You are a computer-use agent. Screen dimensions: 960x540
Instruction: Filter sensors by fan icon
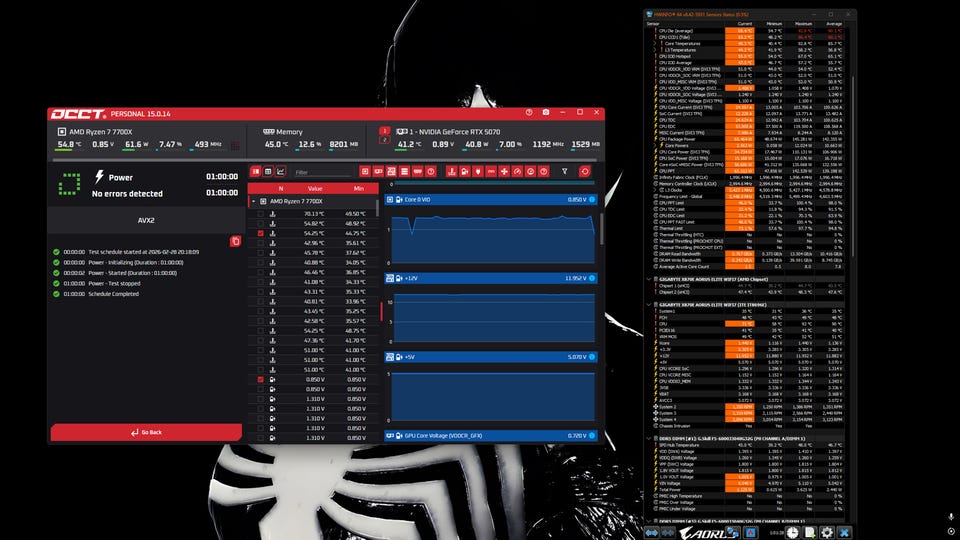click(504, 171)
